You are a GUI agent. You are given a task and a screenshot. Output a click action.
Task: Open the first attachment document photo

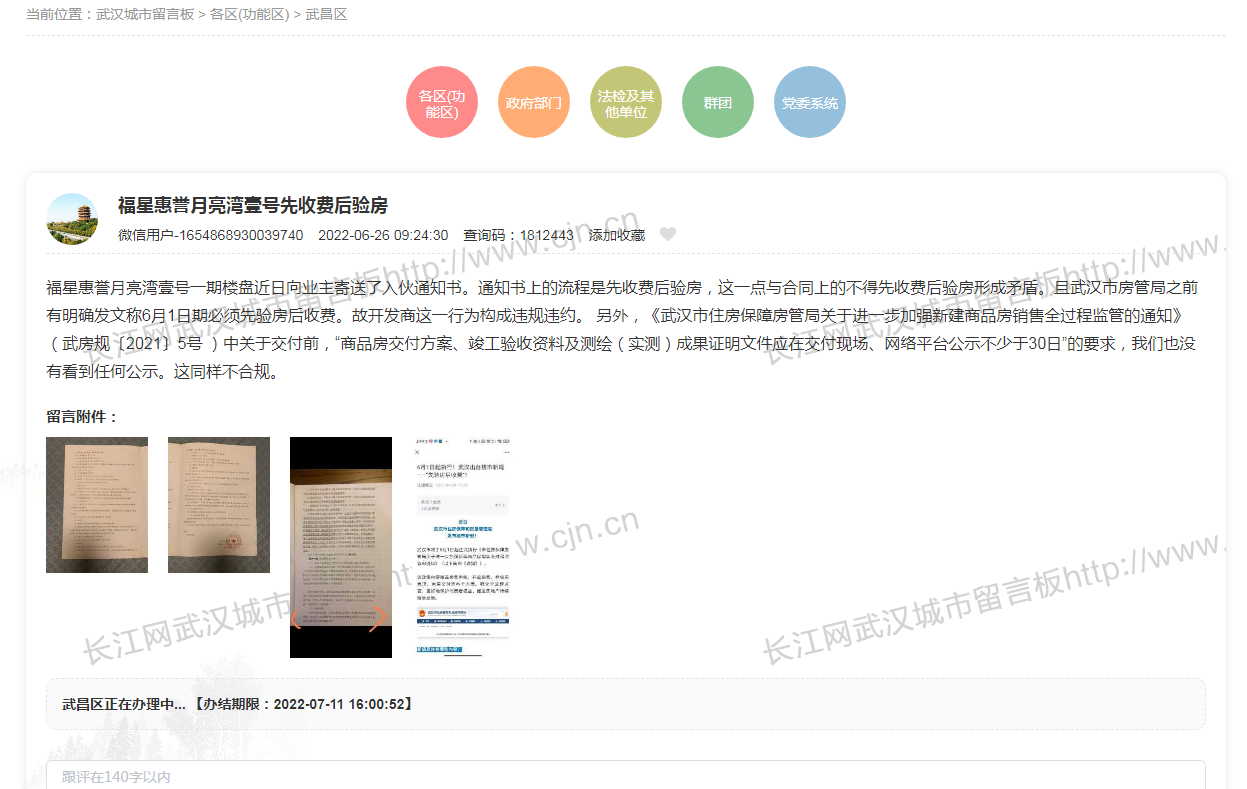97,505
